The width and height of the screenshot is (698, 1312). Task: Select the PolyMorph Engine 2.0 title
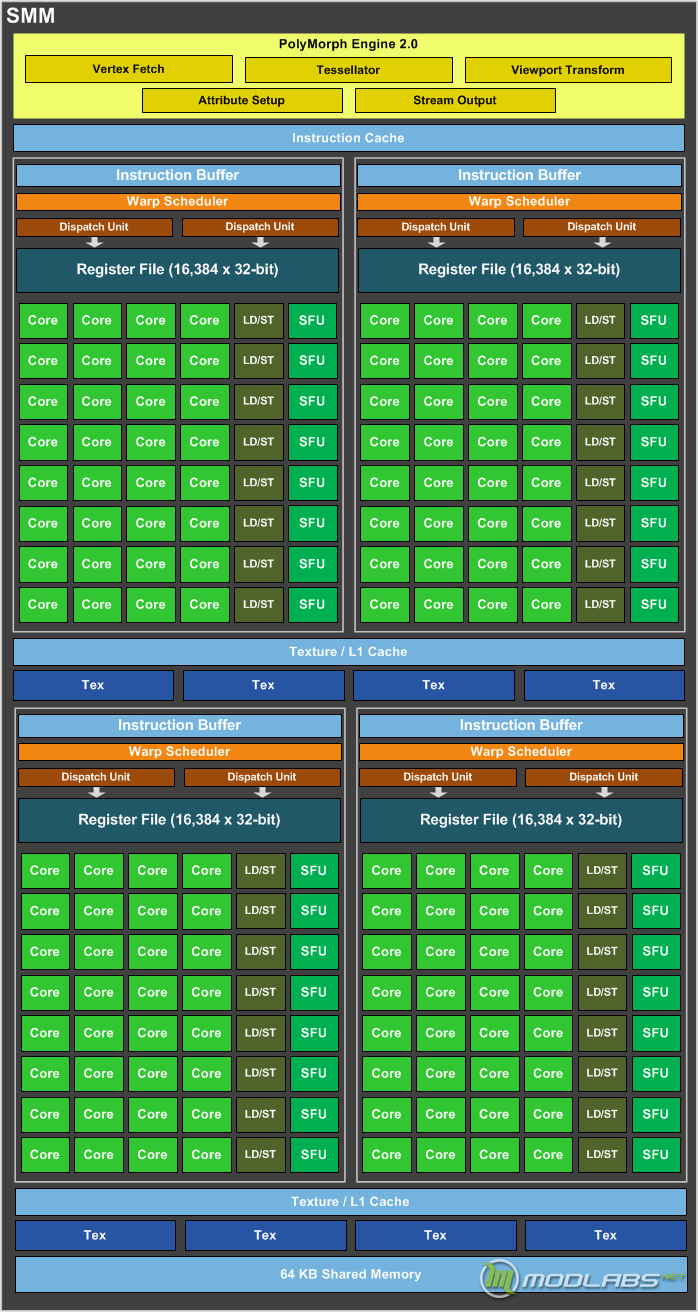tap(348, 44)
